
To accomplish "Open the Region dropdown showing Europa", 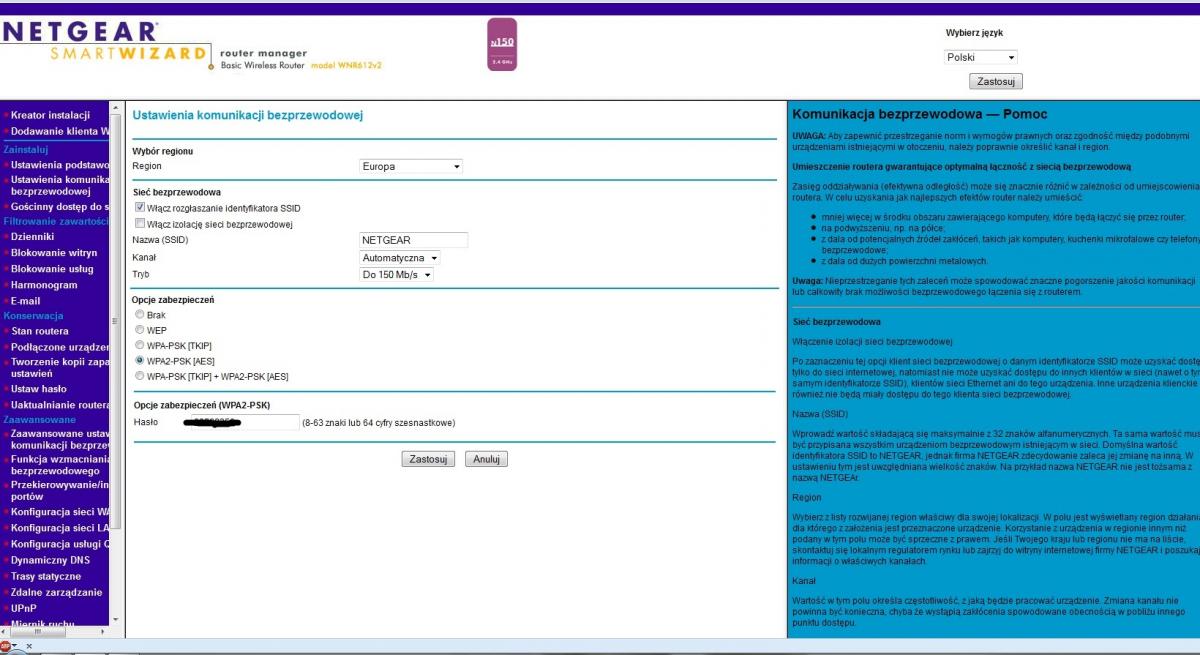I will (x=411, y=166).
